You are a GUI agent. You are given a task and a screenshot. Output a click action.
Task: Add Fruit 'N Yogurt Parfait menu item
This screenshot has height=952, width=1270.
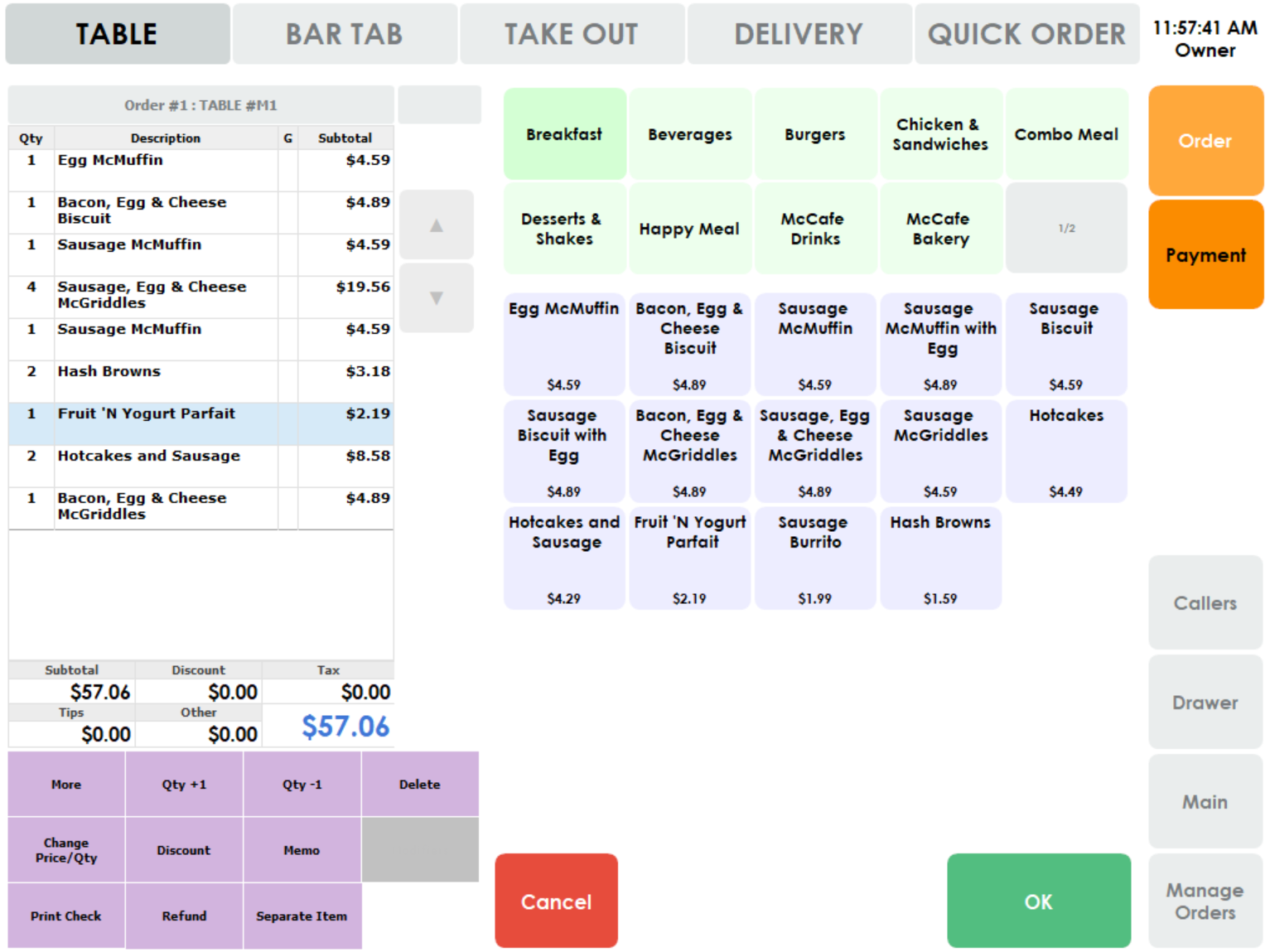(690, 558)
